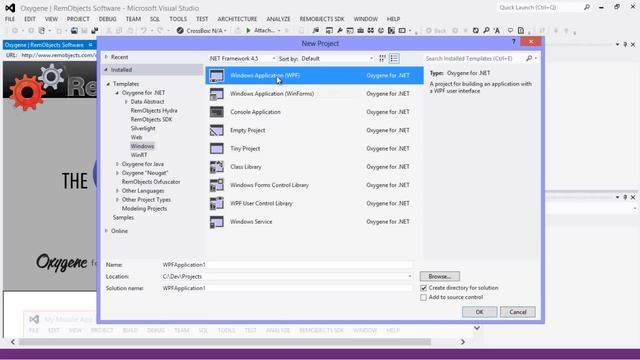Expand the Oxygene for Java node
Screen dimensions: 640x360
click(117, 164)
